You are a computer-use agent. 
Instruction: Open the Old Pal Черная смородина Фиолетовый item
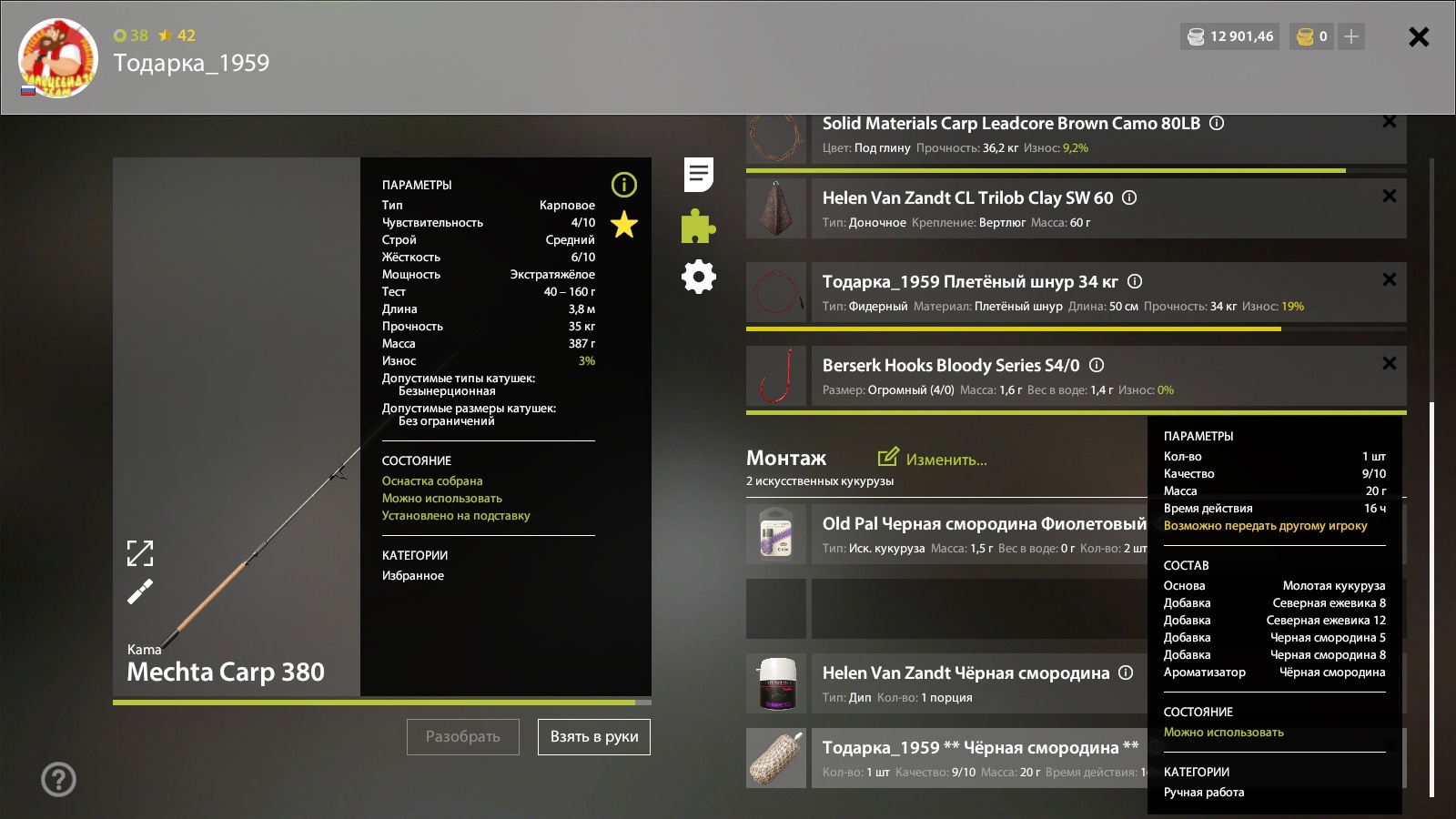979,534
